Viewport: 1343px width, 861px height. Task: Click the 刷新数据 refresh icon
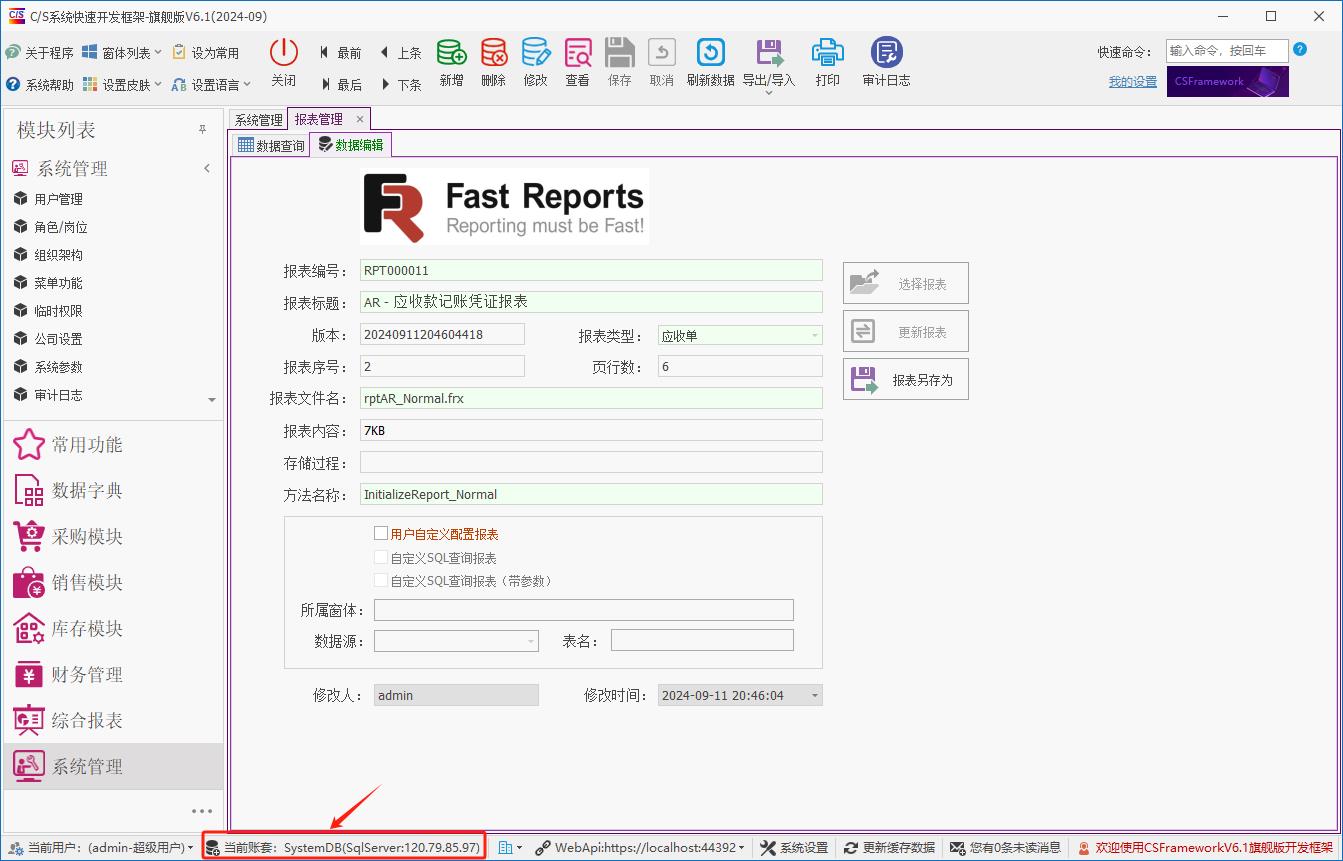[710, 53]
